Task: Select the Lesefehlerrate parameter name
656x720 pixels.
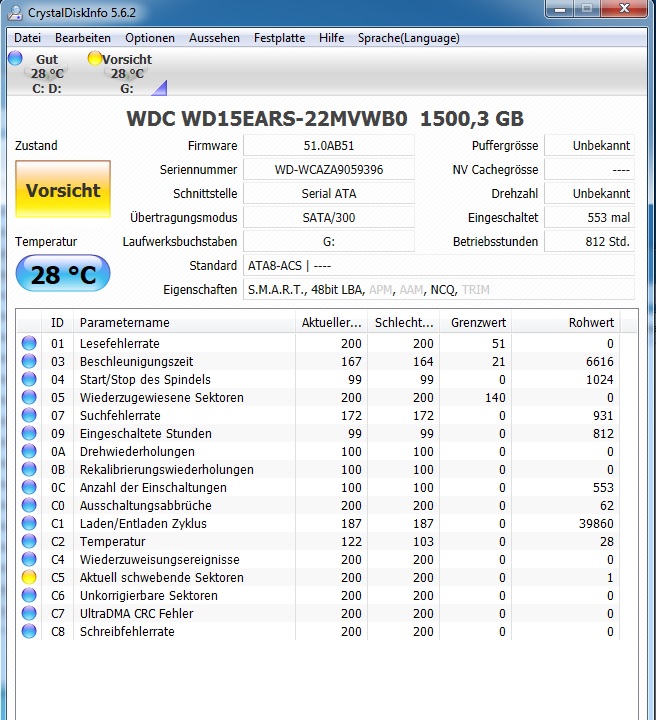Action: [119, 343]
